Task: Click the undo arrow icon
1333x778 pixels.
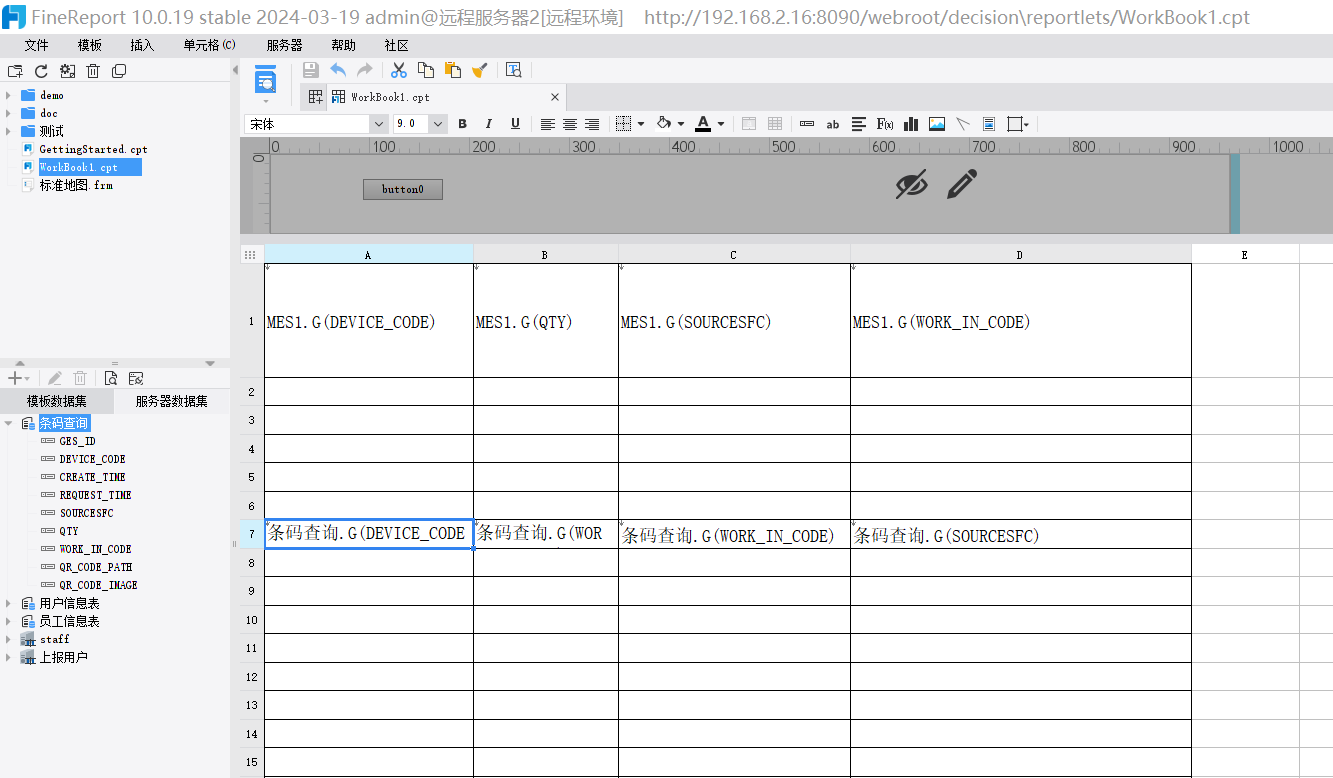Action: pos(338,70)
